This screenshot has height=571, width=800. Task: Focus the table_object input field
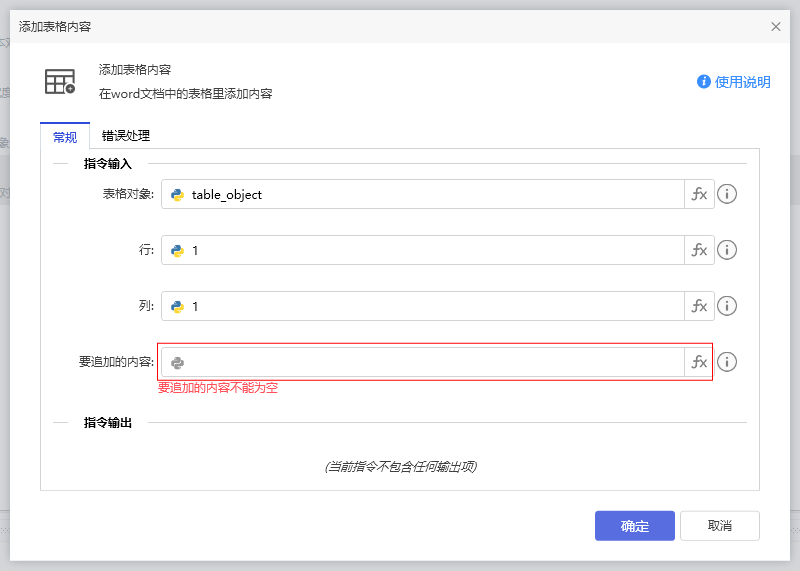click(x=430, y=194)
